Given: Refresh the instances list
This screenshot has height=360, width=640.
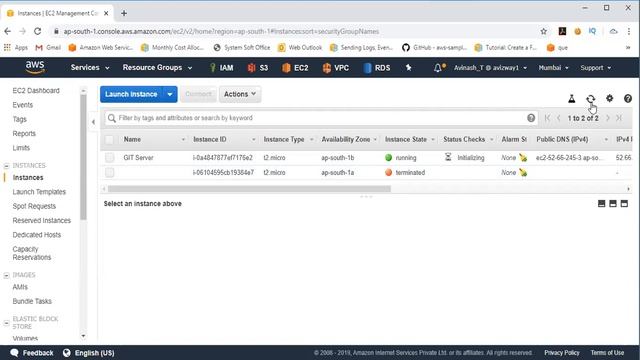Looking at the screenshot, I should point(591,98).
